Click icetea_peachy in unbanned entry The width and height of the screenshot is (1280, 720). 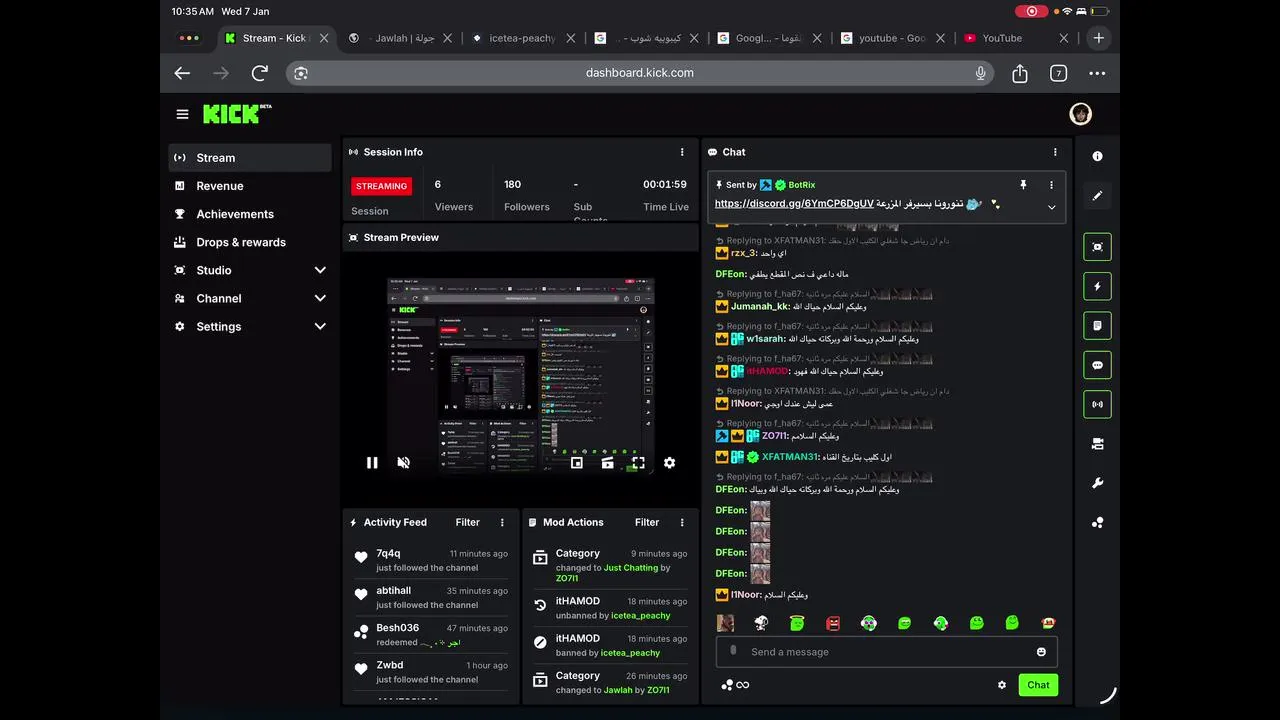click(x=641, y=616)
